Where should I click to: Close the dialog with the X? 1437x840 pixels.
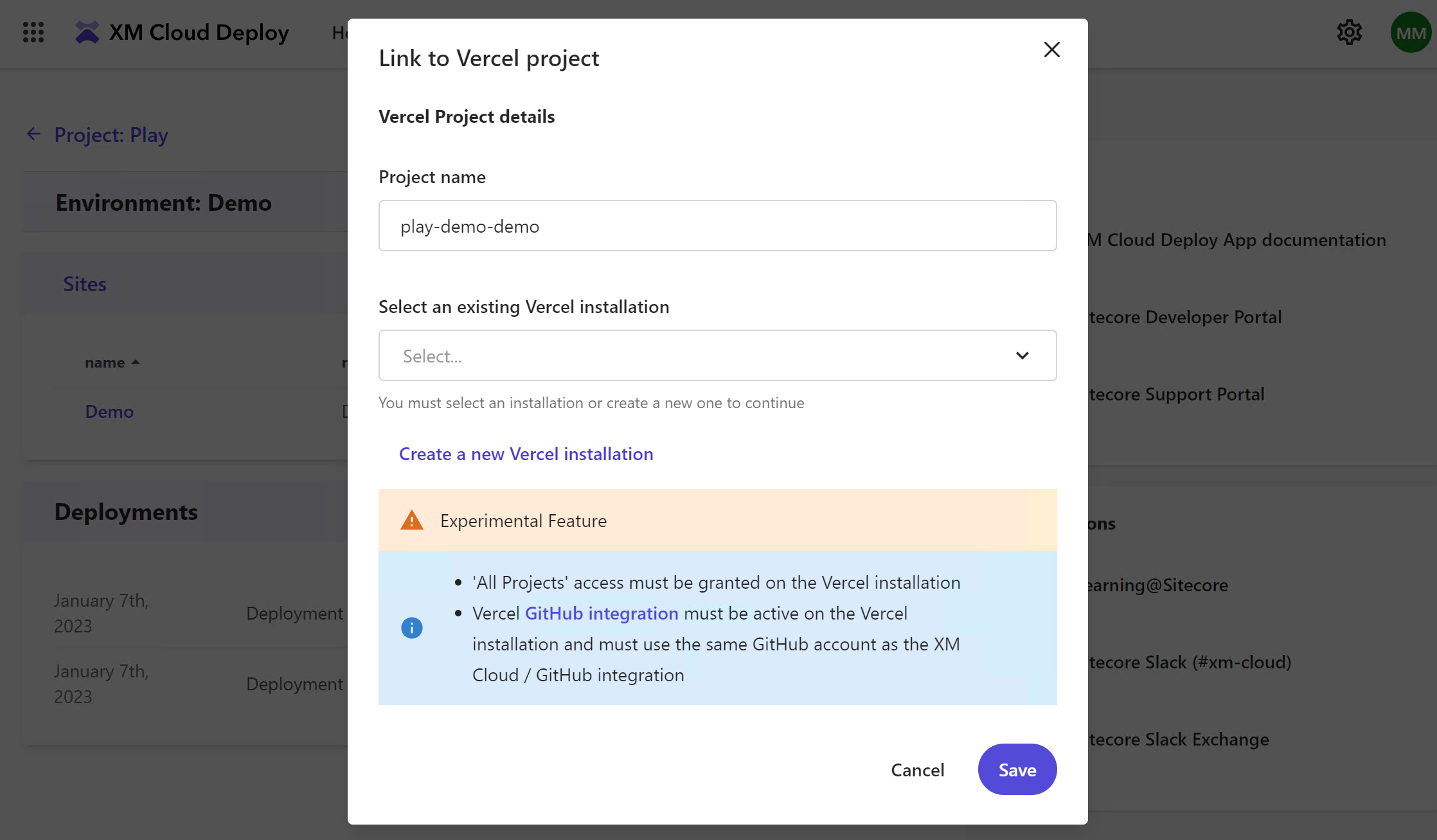(1051, 49)
